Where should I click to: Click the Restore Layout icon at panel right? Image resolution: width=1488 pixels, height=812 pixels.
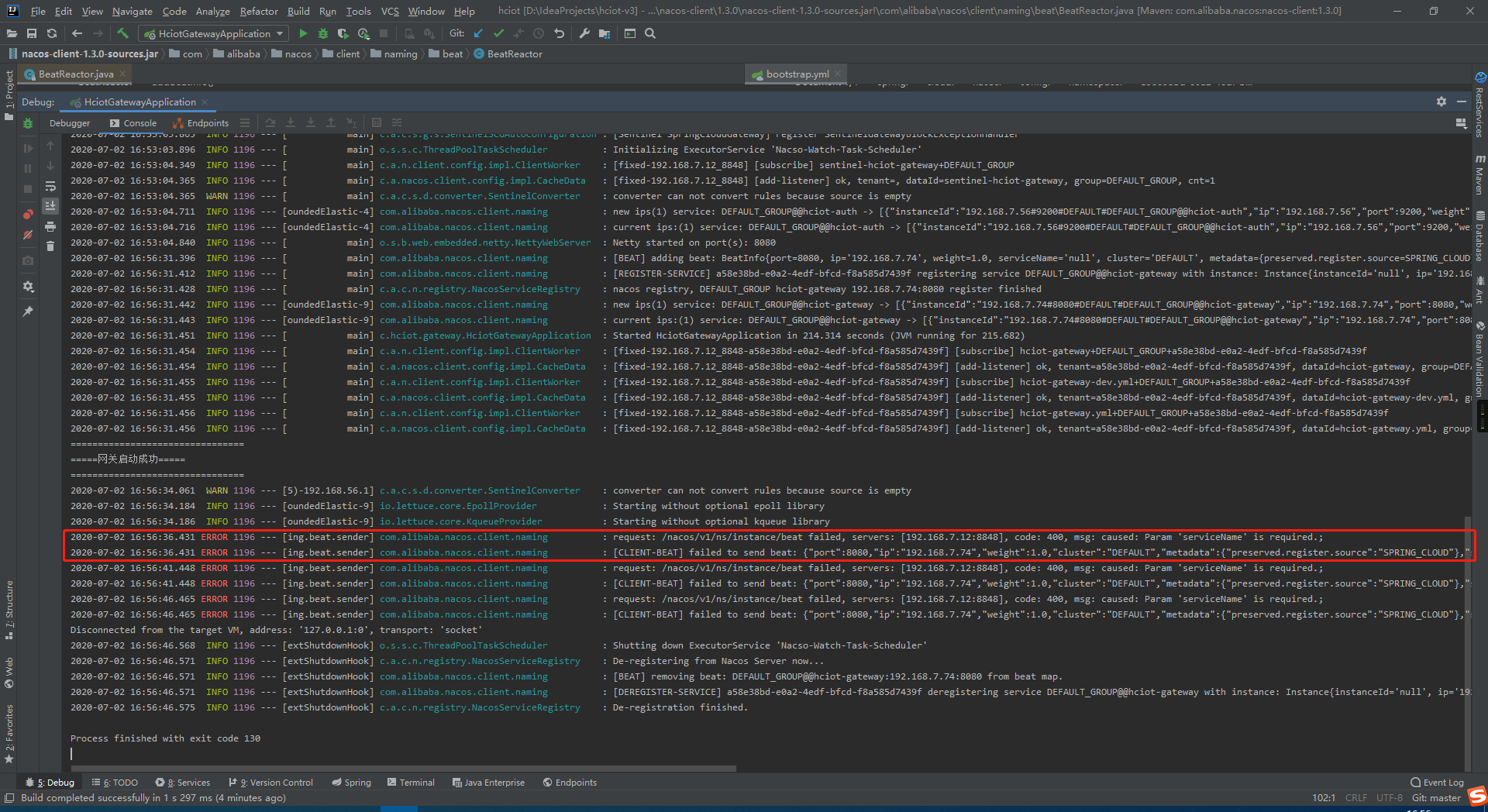pos(1461,123)
